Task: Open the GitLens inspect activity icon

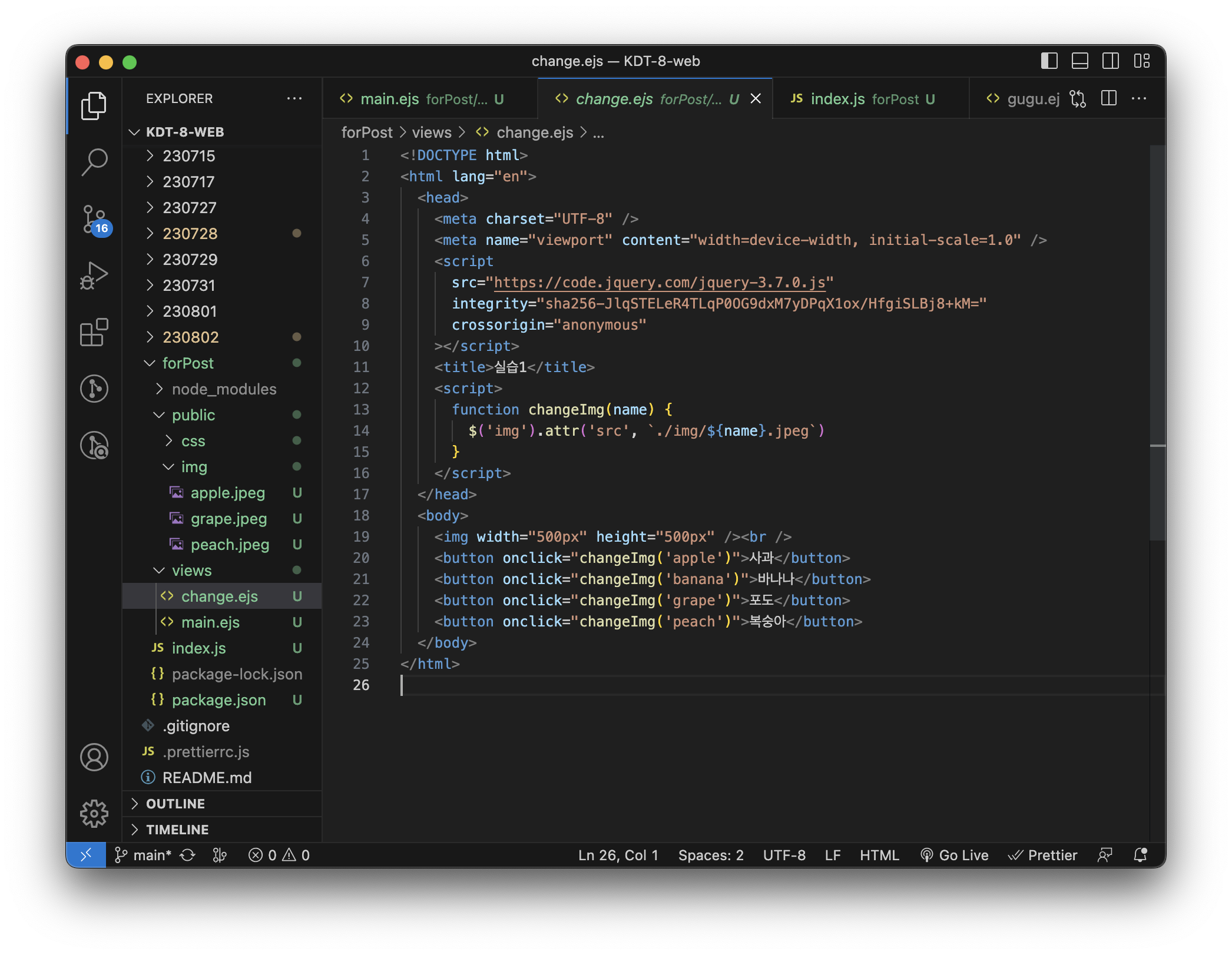Action: tap(94, 445)
